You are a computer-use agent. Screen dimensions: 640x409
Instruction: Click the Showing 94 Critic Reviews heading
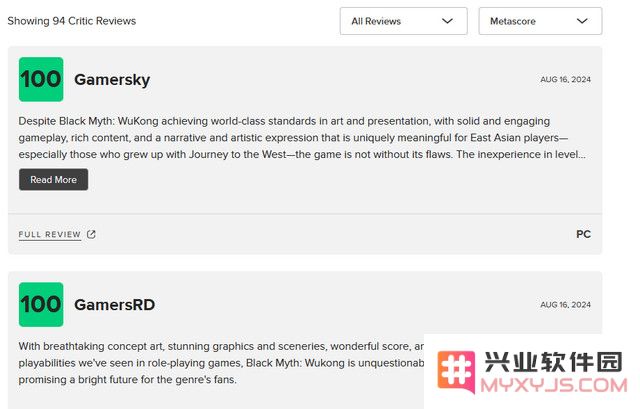(72, 21)
